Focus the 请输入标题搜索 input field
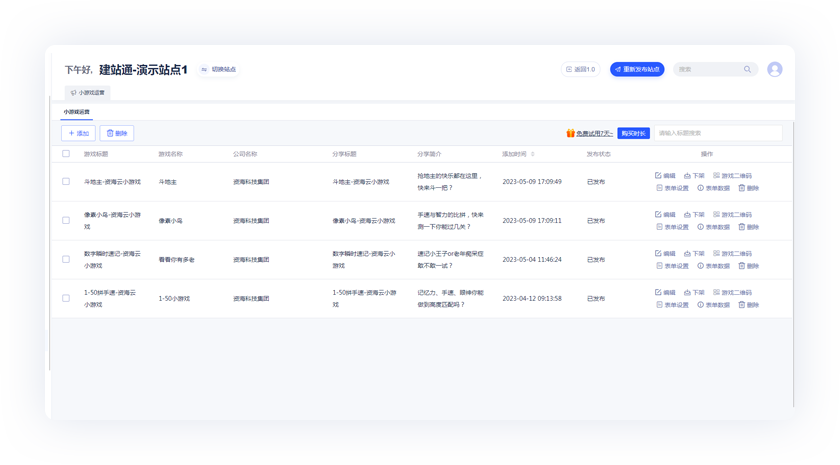 coord(716,133)
